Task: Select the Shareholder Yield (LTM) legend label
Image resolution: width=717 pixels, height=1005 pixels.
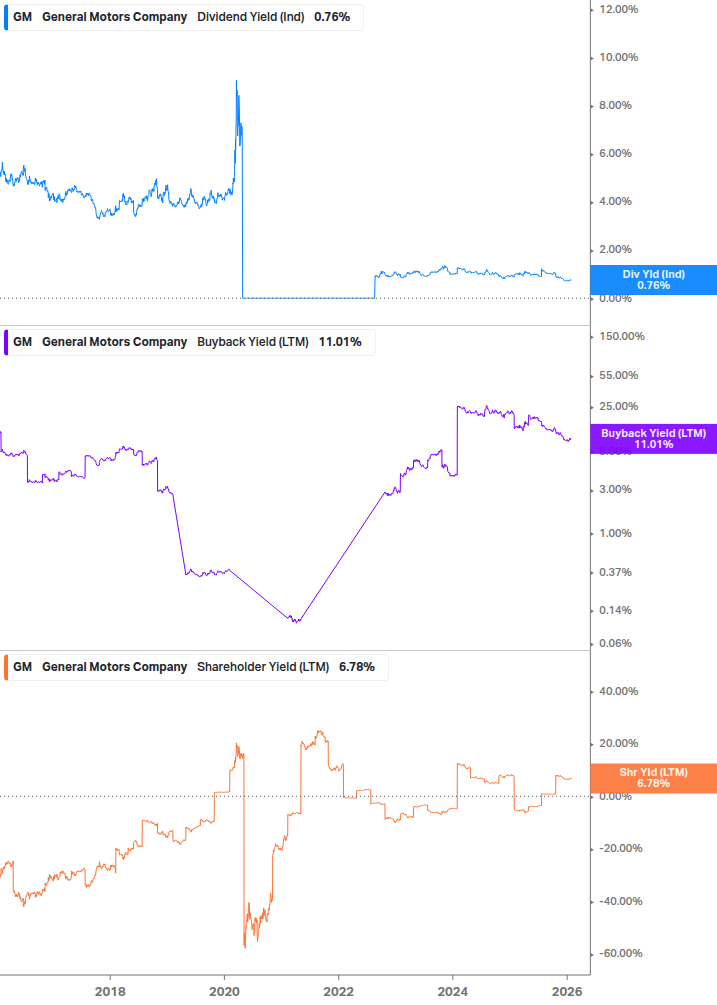Action: click(x=263, y=666)
